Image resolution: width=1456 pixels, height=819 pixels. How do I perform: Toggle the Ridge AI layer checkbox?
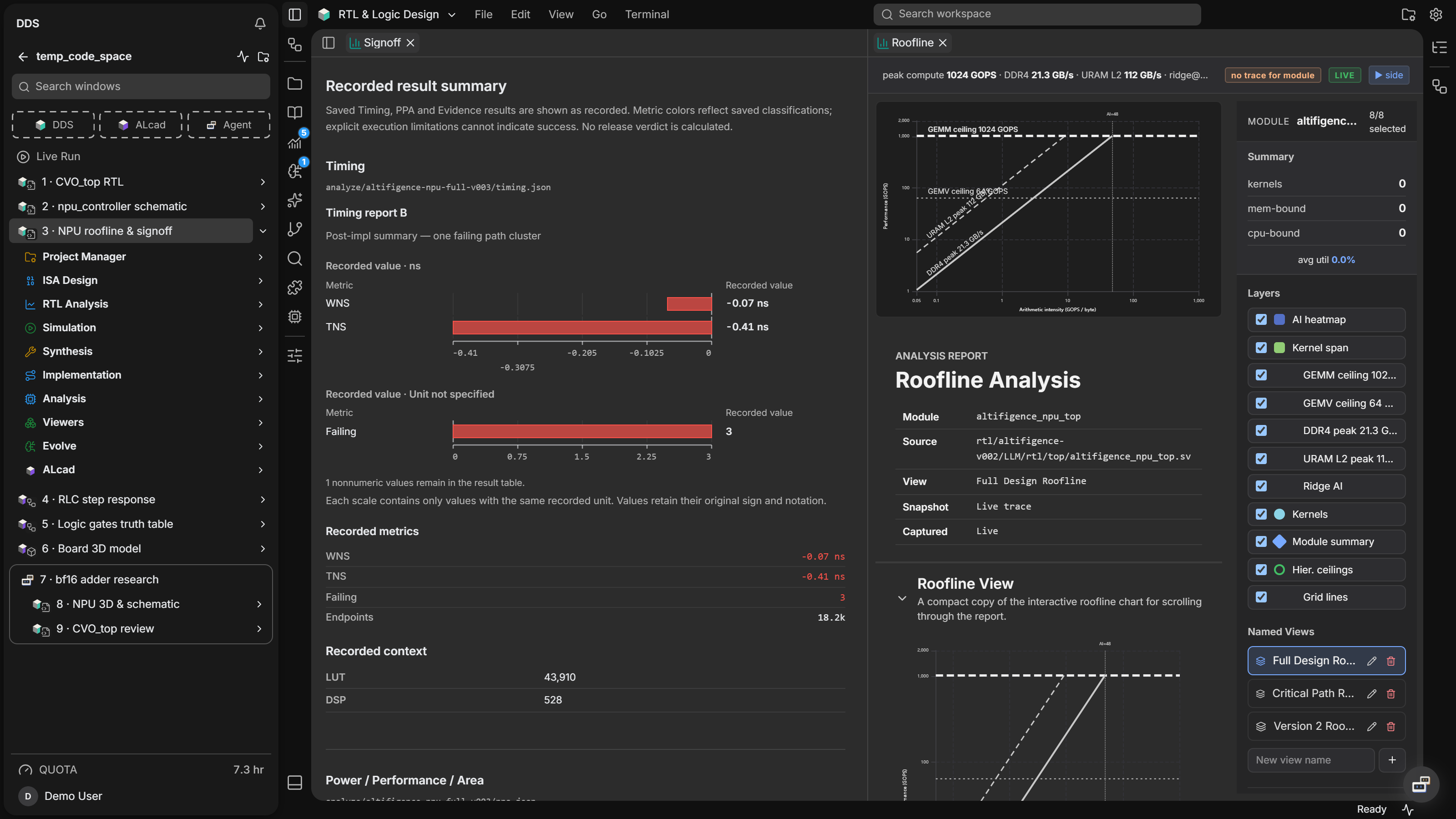coord(1261,486)
